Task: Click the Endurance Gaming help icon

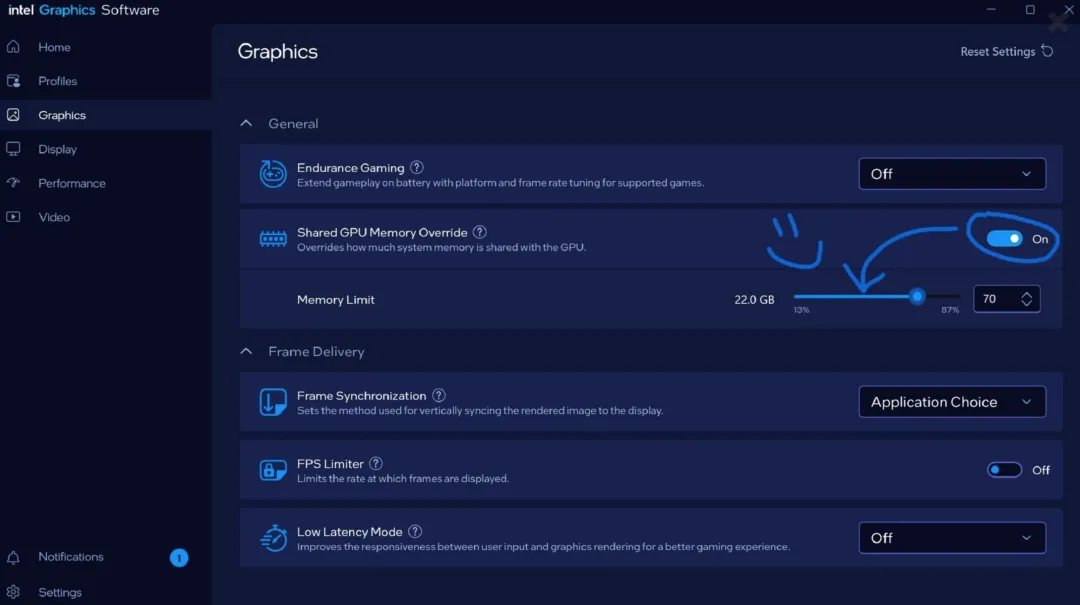Action: point(417,168)
